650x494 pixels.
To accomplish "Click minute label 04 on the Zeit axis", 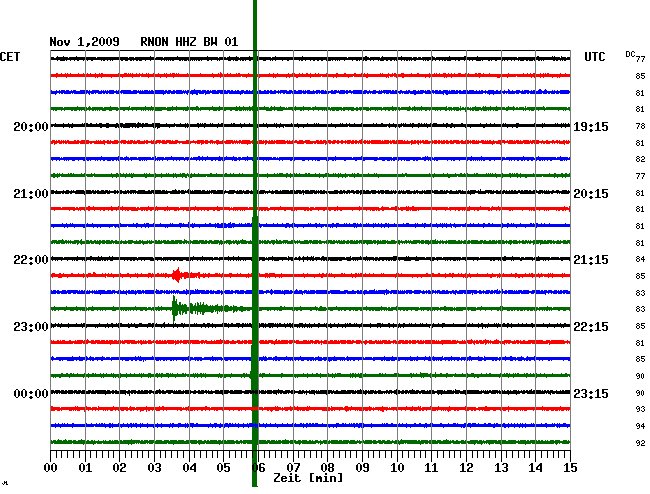I will click(x=189, y=468).
